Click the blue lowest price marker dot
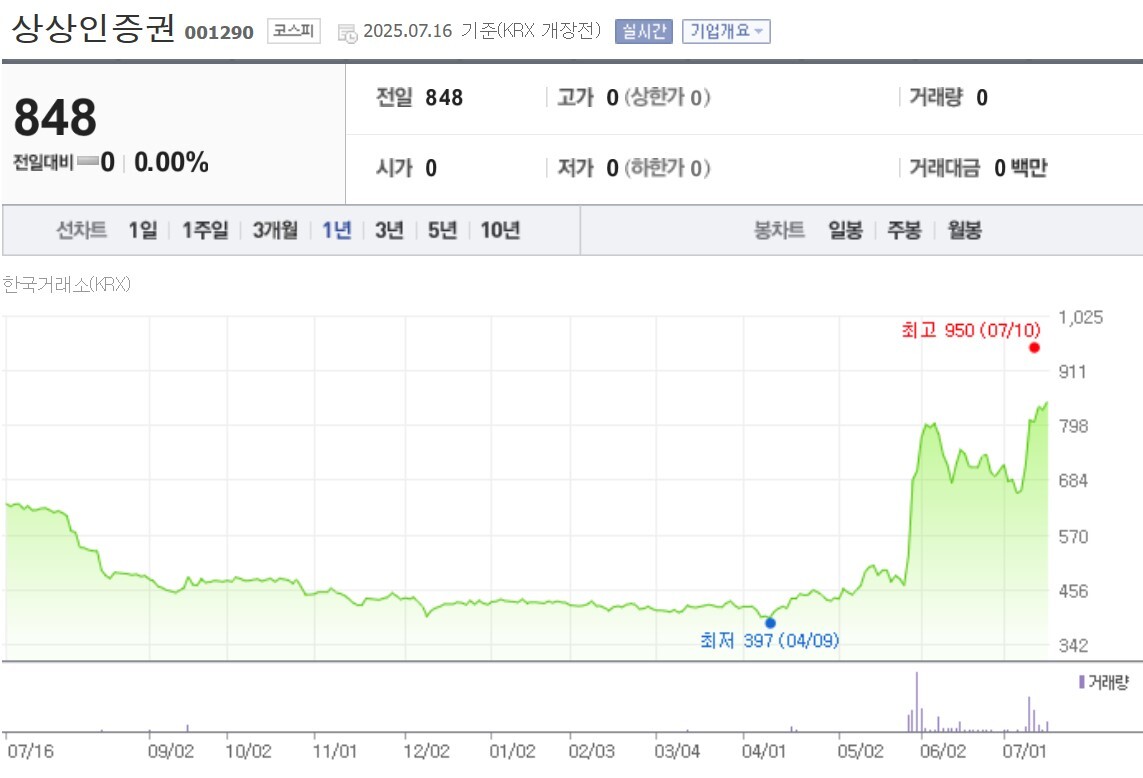The image size is (1143, 778). coord(770,622)
